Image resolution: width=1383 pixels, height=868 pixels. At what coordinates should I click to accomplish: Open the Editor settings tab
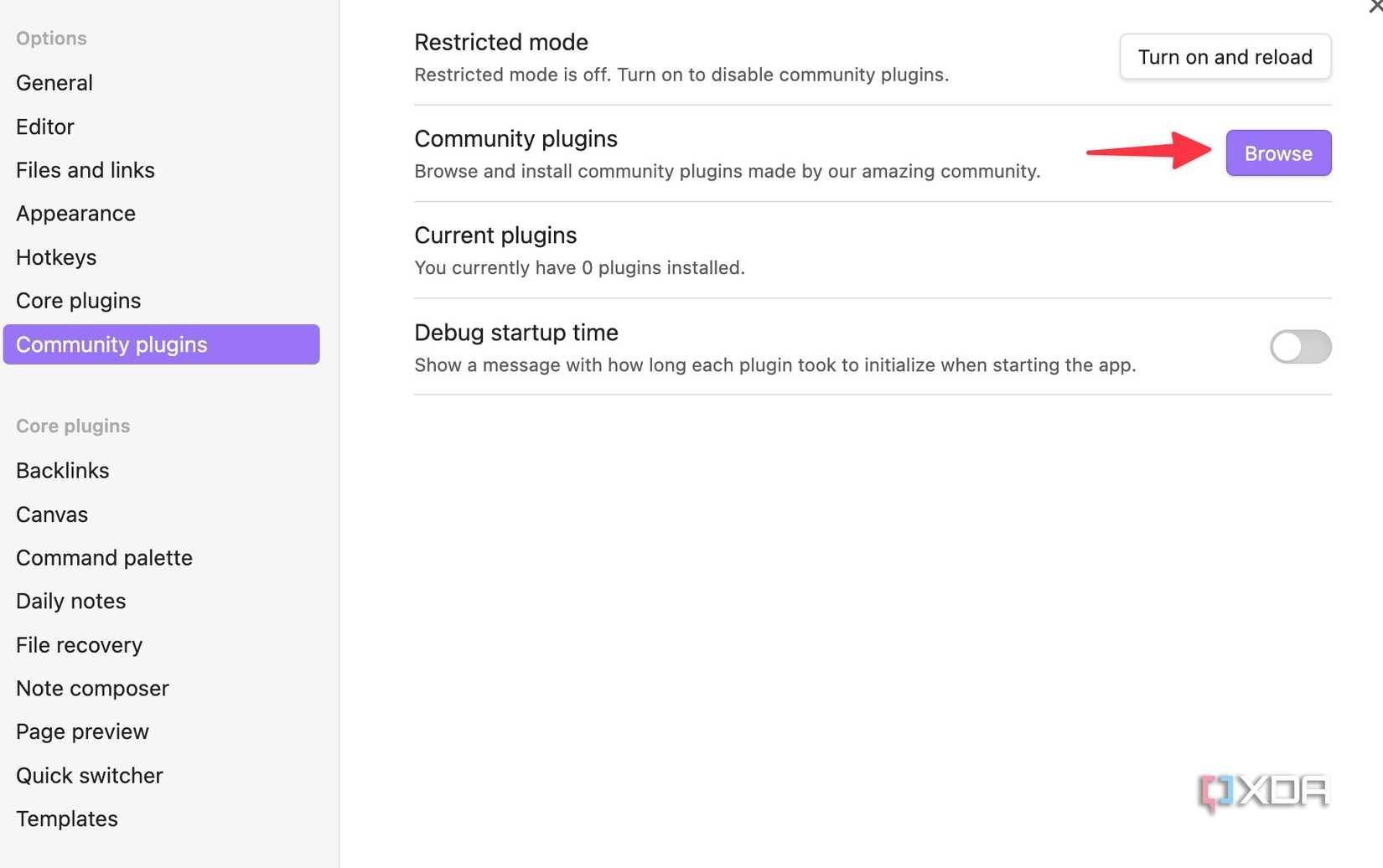point(45,127)
